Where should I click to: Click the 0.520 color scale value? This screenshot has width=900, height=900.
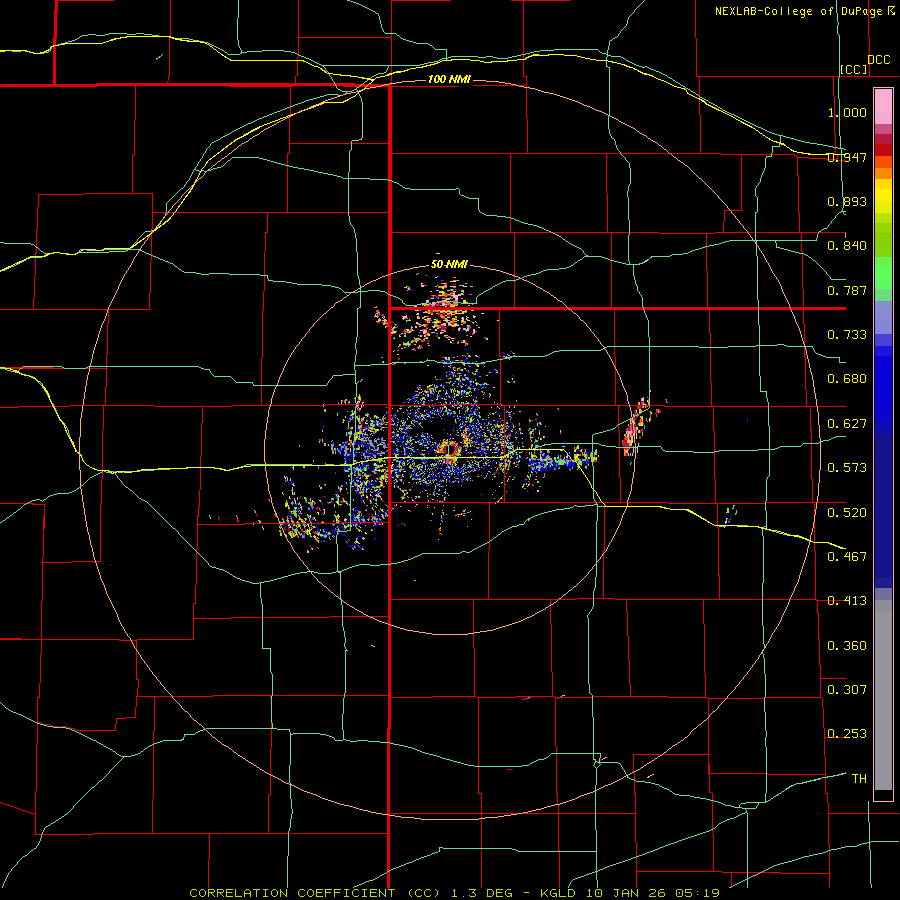(847, 512)
